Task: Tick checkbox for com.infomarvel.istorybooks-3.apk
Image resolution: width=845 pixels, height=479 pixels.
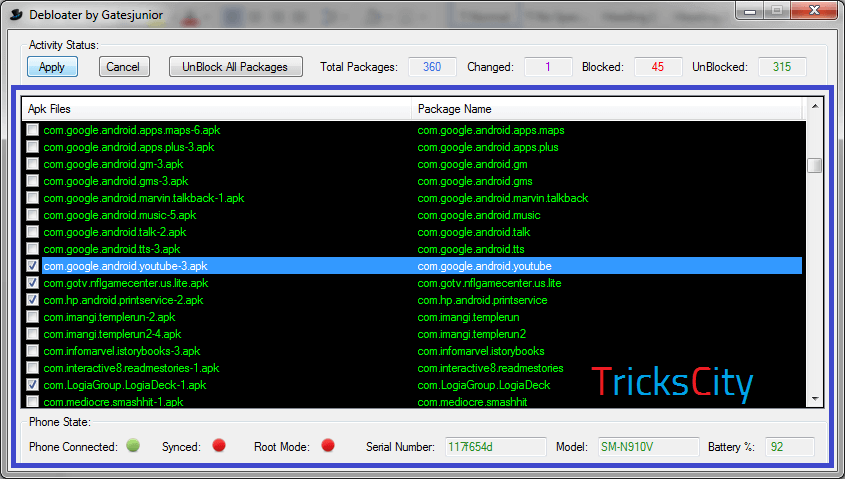Action: 33,351
